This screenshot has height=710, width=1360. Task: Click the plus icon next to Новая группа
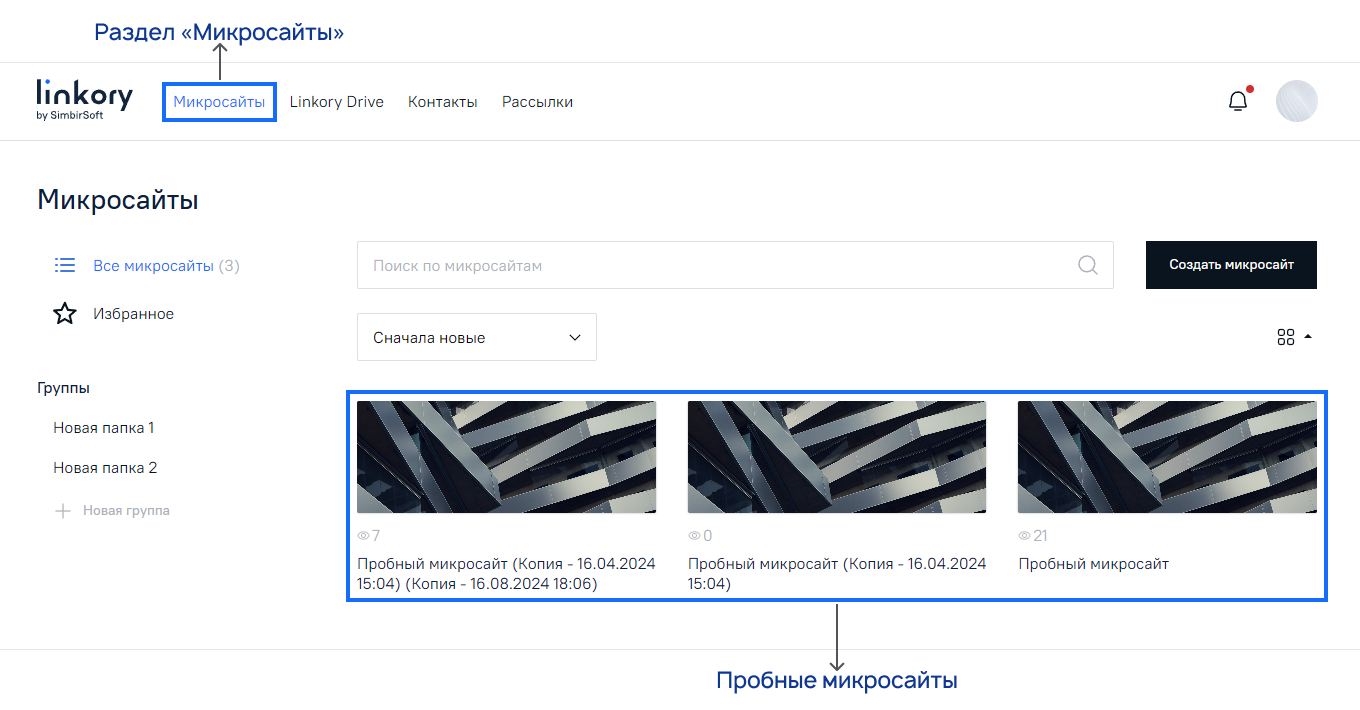click(63, 510)
